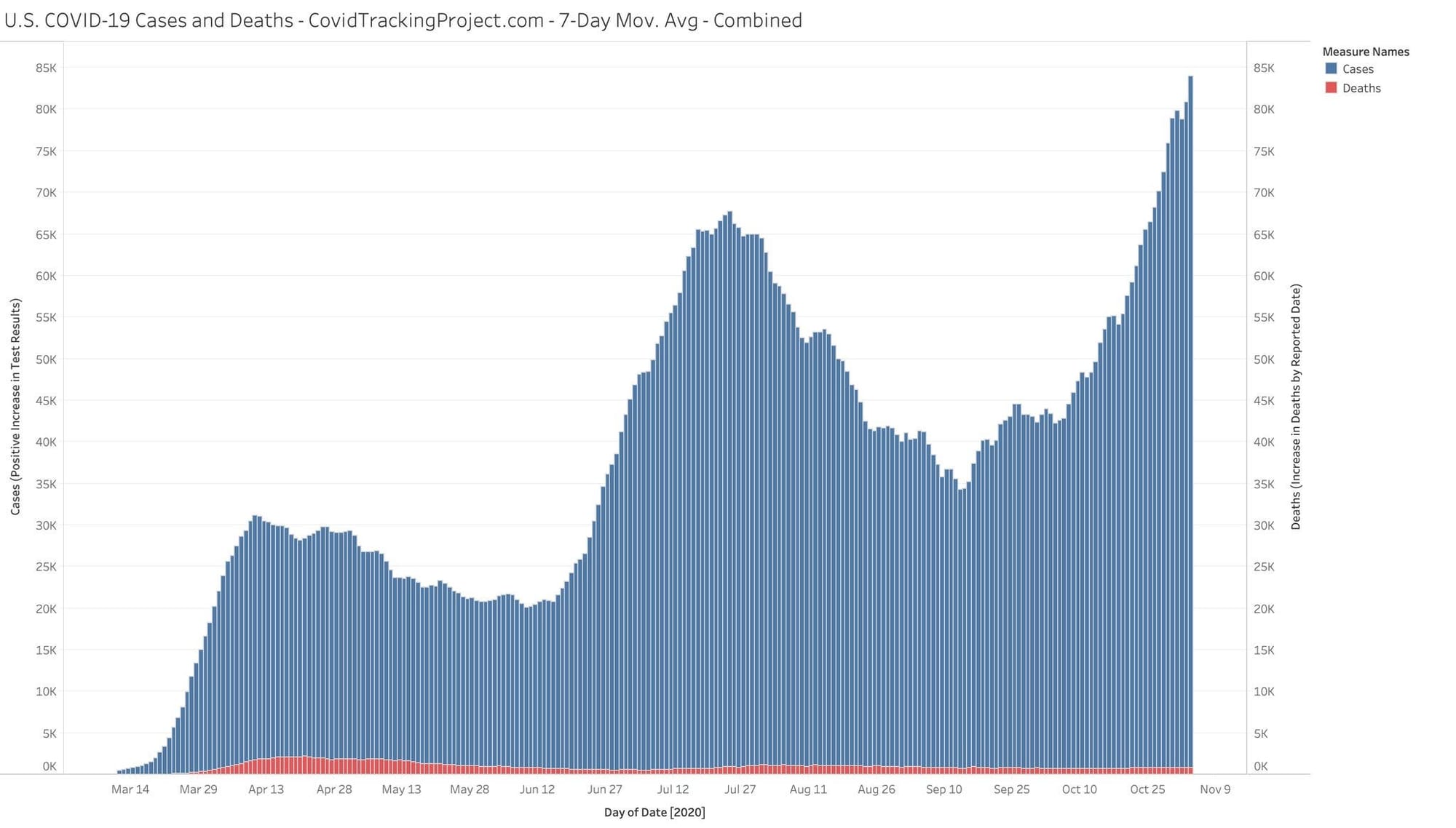Click the Cases left axis title
Screen dimensions: 1456x828
coord(15,407)
